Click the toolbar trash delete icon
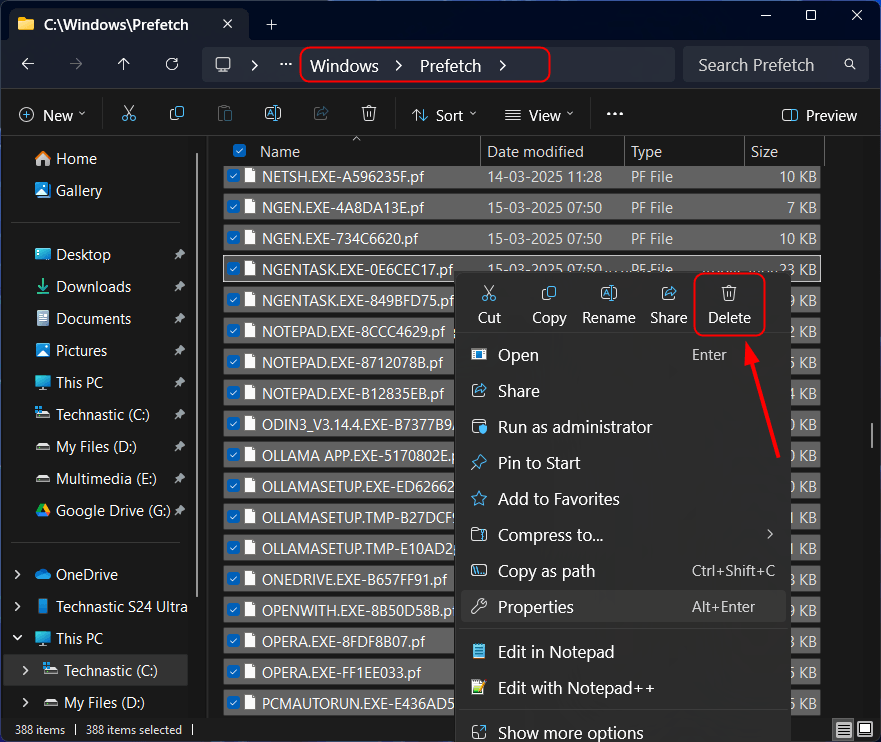The image size is (881, 742). click(x=369, y=115)
